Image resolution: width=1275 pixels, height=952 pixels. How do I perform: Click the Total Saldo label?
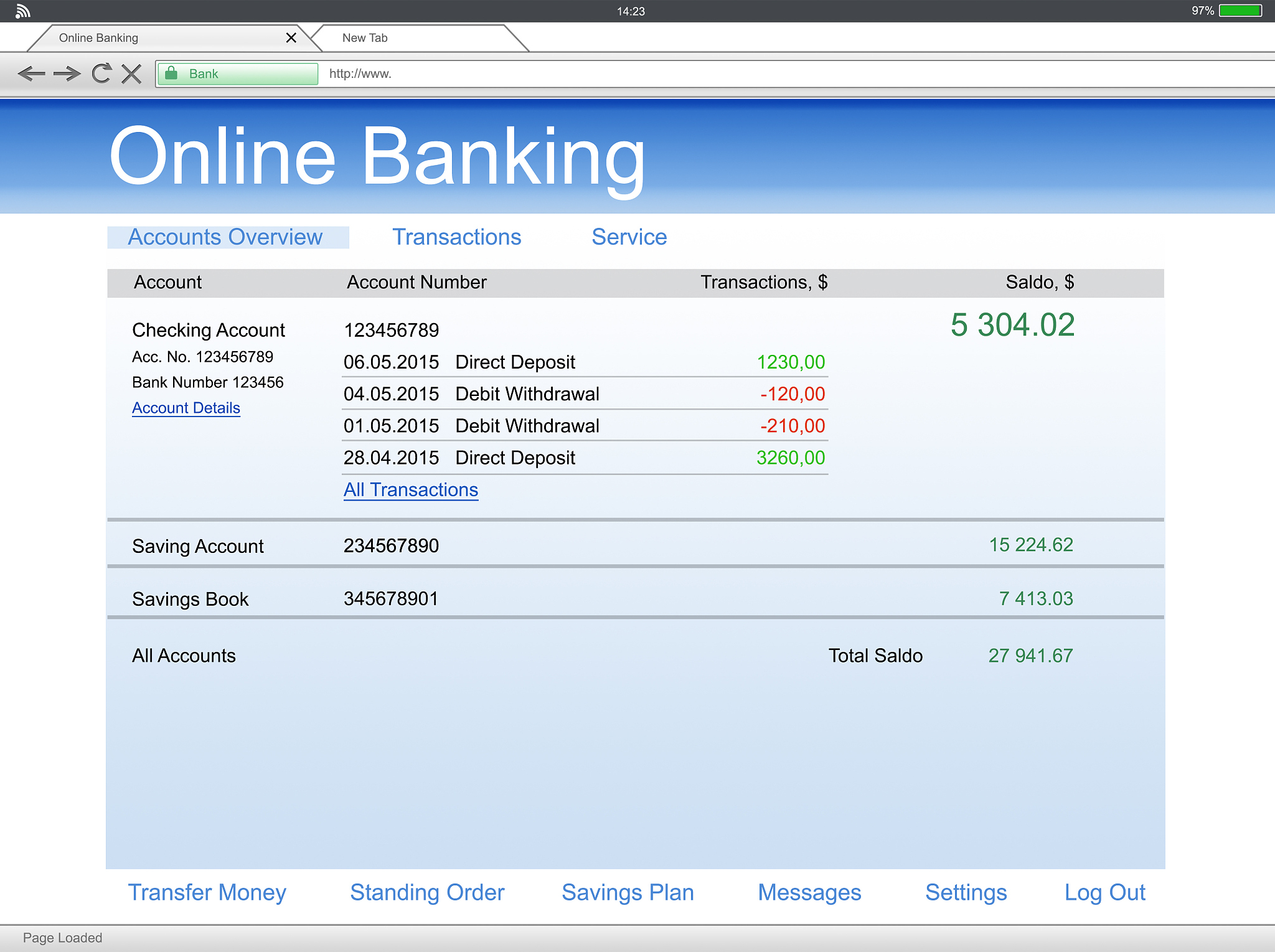pos(875,656)
